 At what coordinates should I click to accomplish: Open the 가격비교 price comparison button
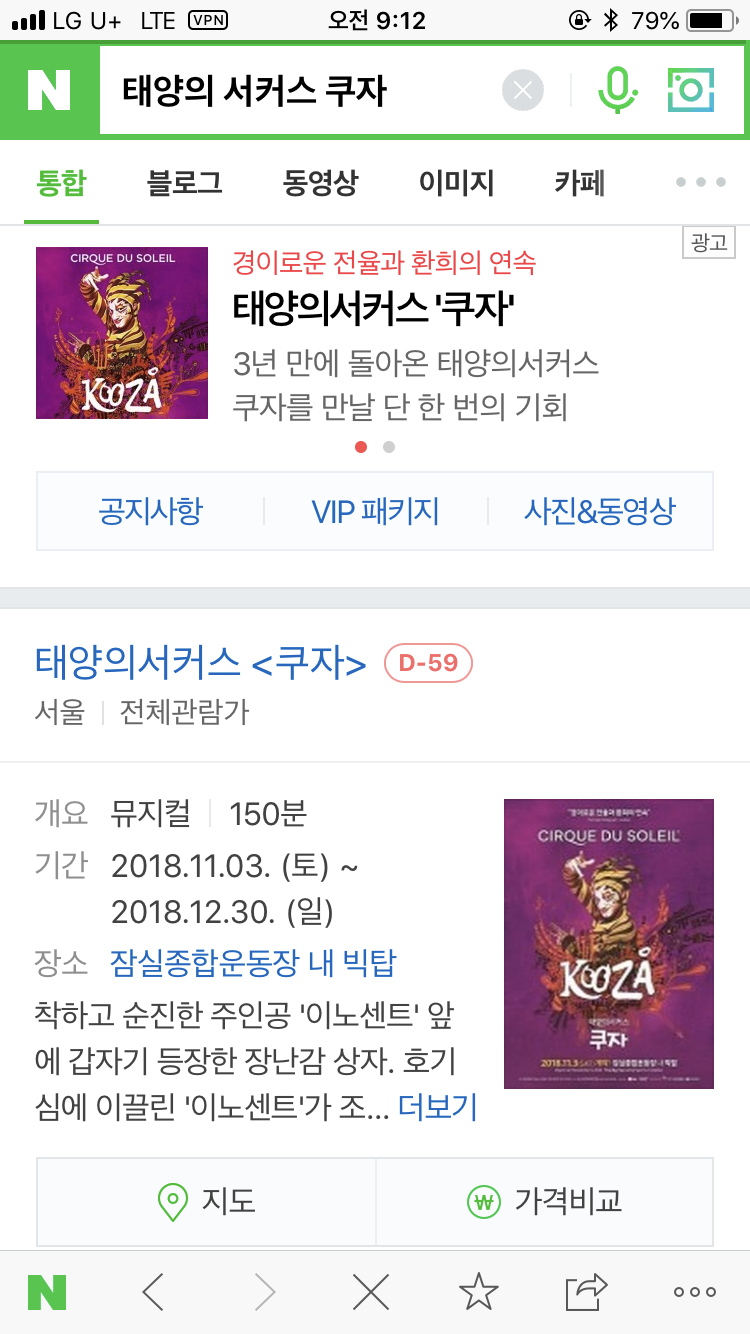[x=545, y=1201]
